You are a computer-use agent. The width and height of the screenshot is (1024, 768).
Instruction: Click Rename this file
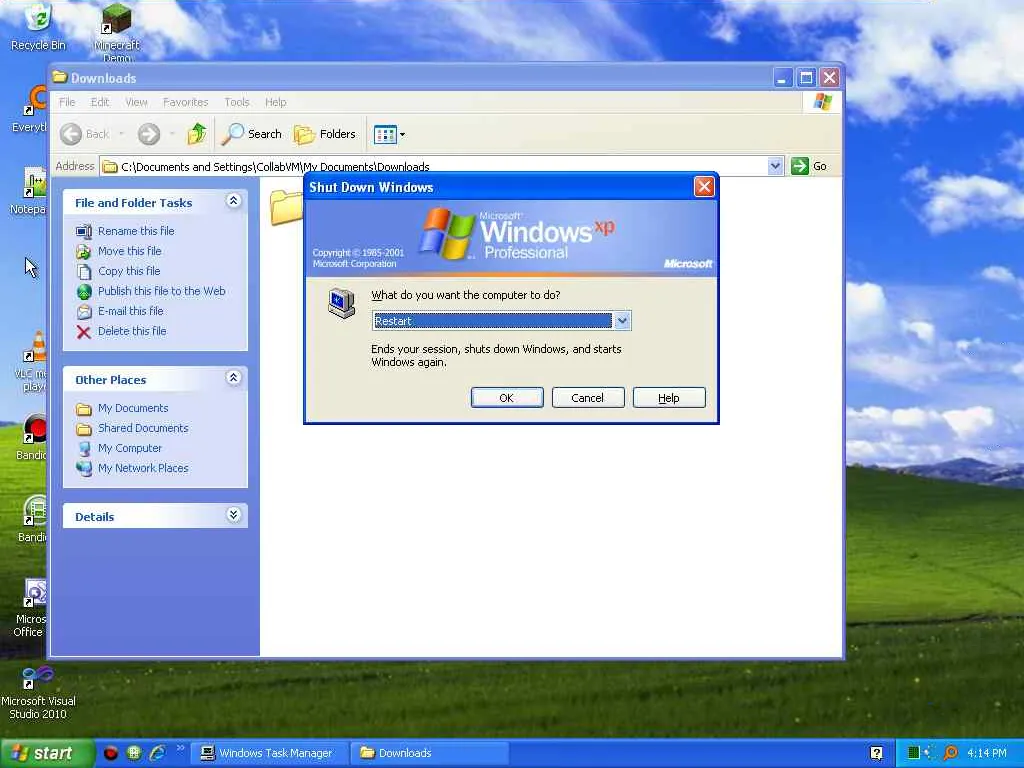(x=136, y=231)
